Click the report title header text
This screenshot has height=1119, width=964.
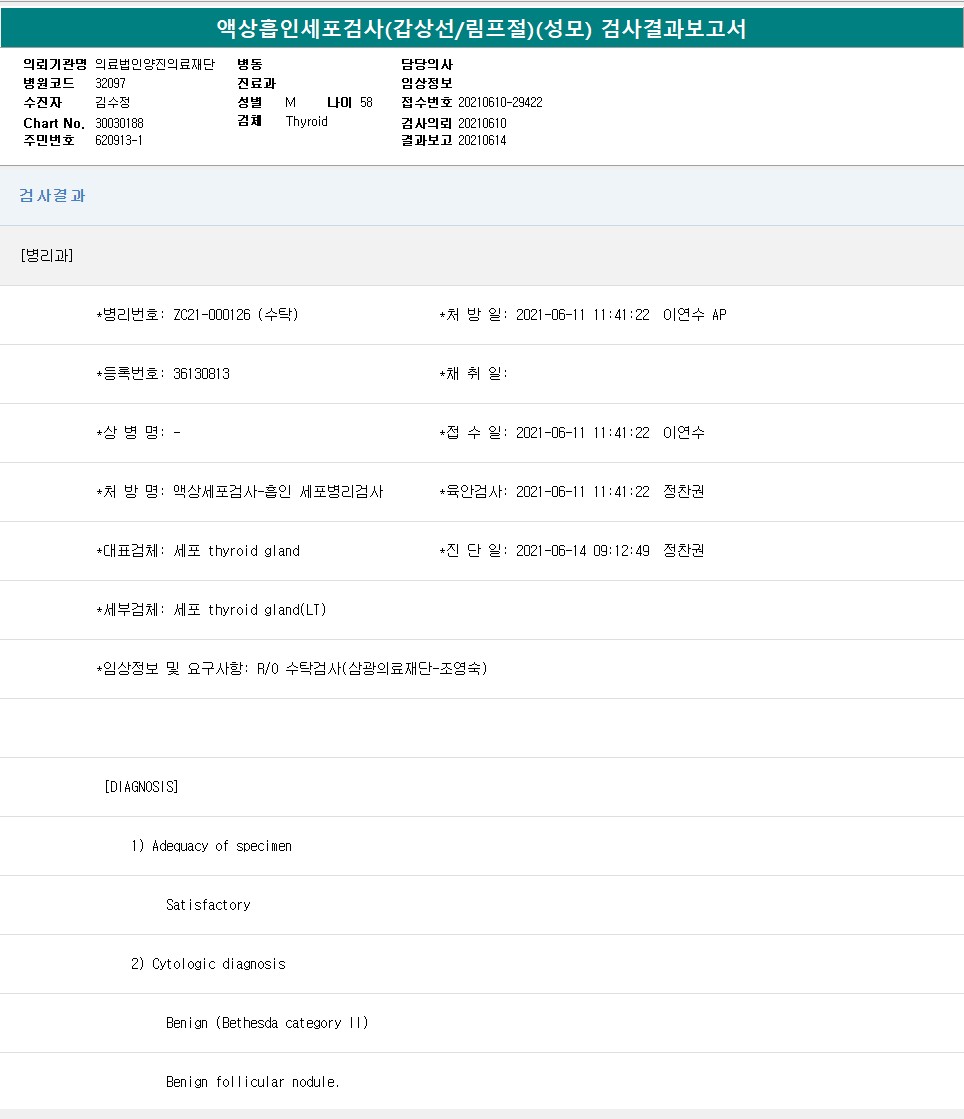coord(482,29)
